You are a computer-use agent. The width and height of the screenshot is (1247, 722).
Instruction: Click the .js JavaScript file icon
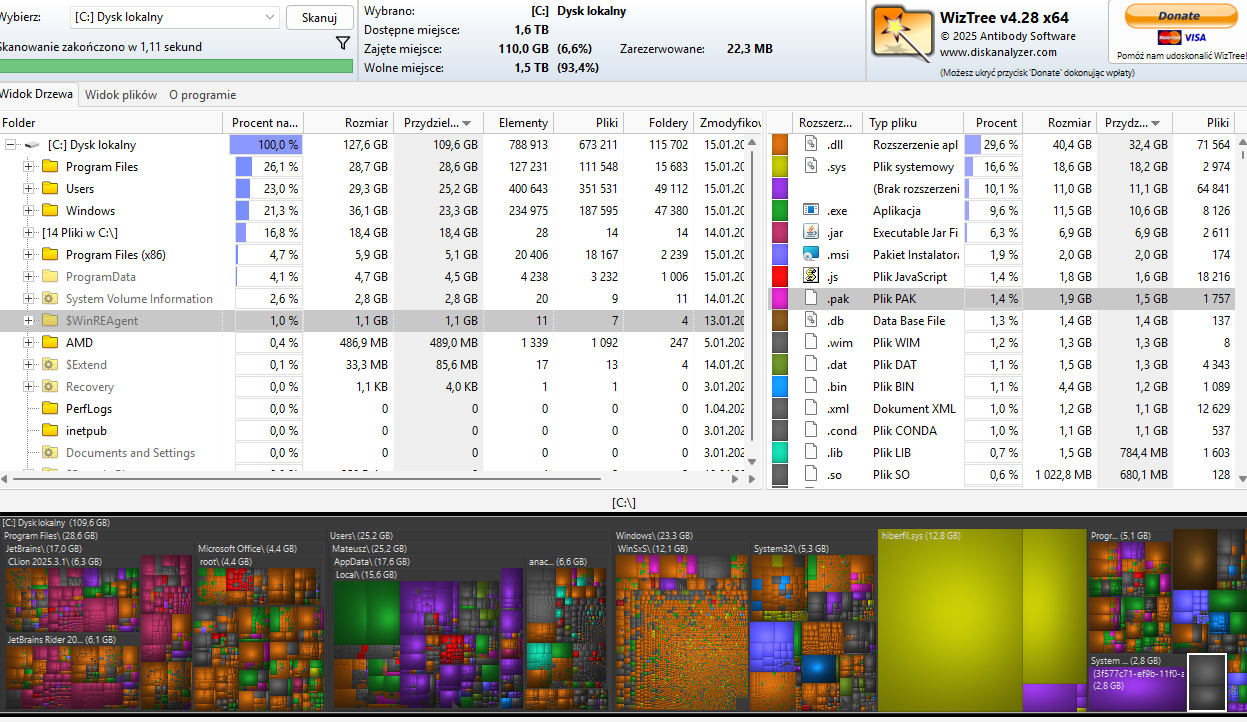pyautogui.click(x=811, y=277)
